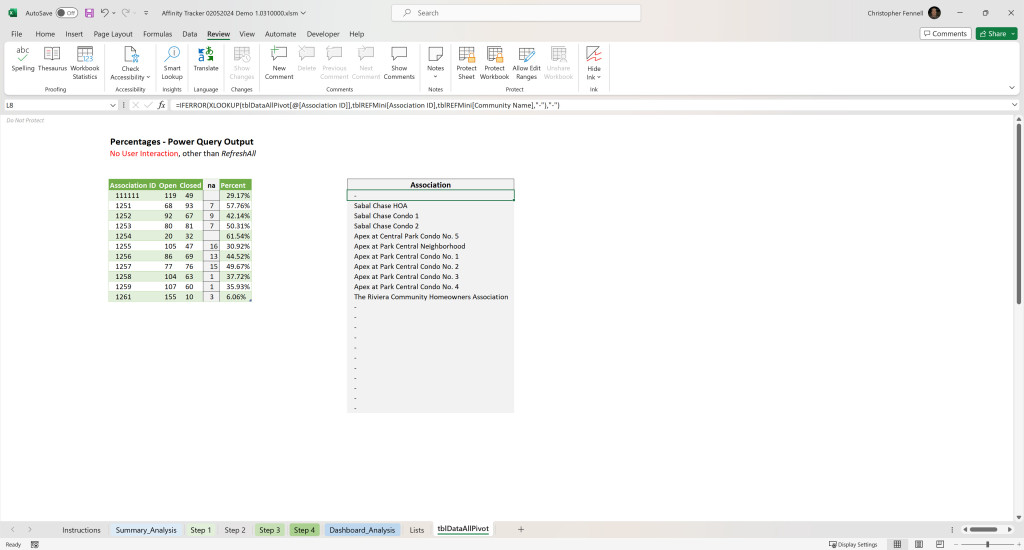Click Protect Workbook
This screenshot has height=550, width=1024.
494,63
